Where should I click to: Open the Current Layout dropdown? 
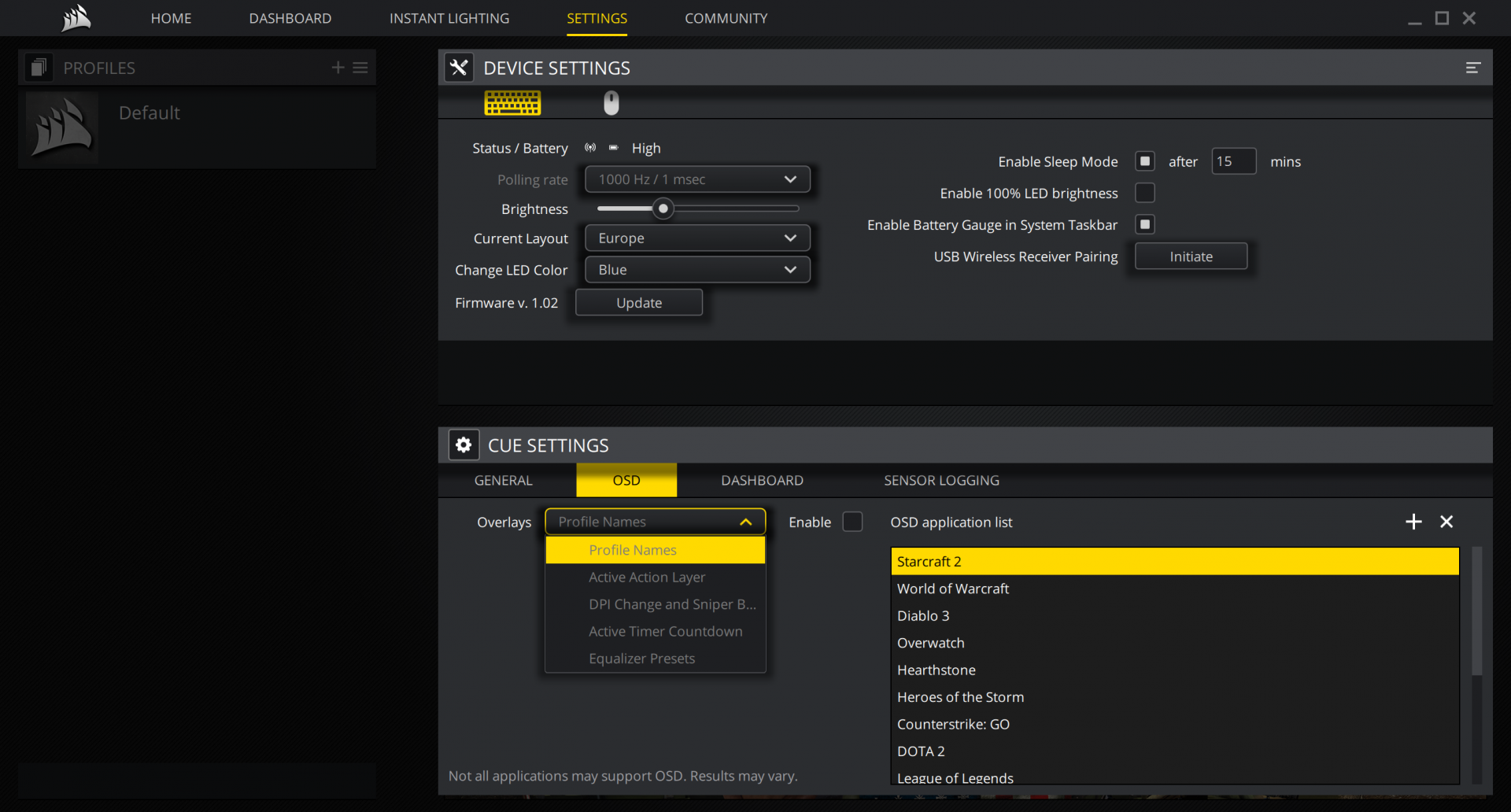pyautogui.click(x=697, y=238)
